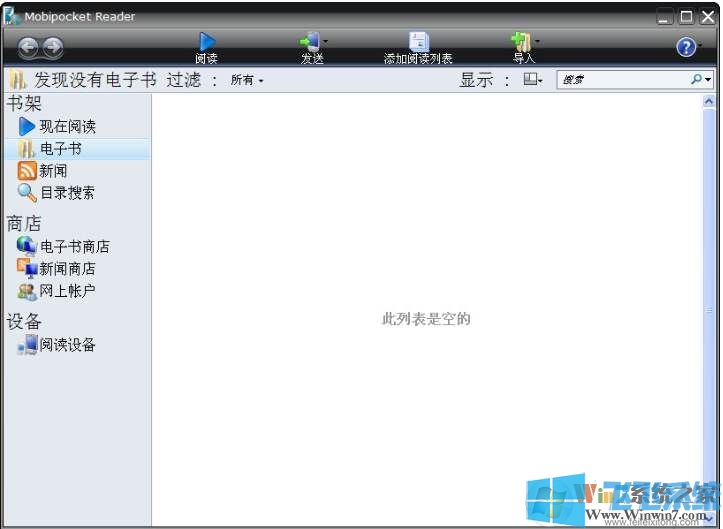This screenshot has height=529, width=723.
Task: Open 新闻商店 under 商店
Action: tap(67, 269)
